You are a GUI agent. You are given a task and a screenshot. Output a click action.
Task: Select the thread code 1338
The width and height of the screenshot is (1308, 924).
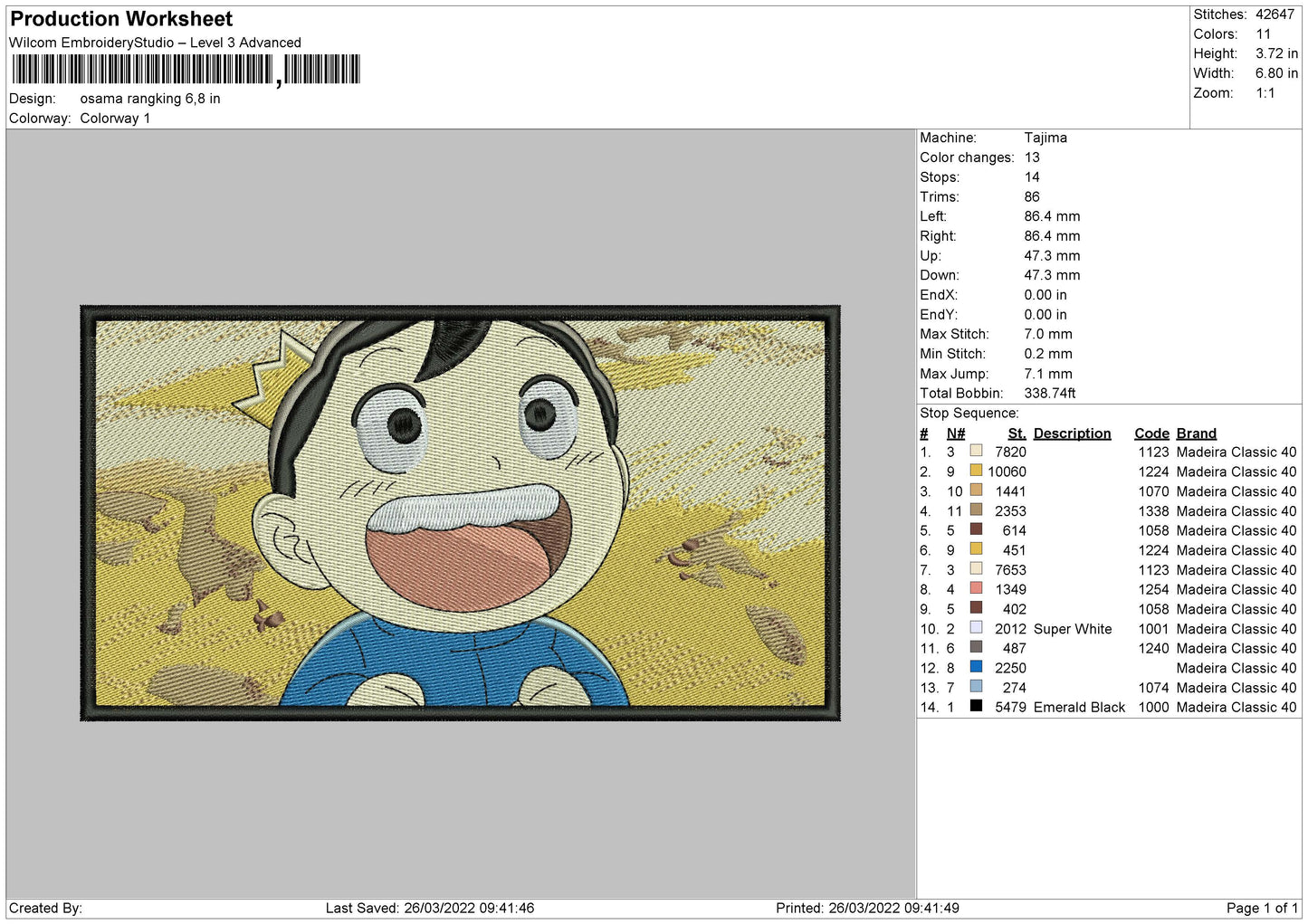coord(1154,511)
